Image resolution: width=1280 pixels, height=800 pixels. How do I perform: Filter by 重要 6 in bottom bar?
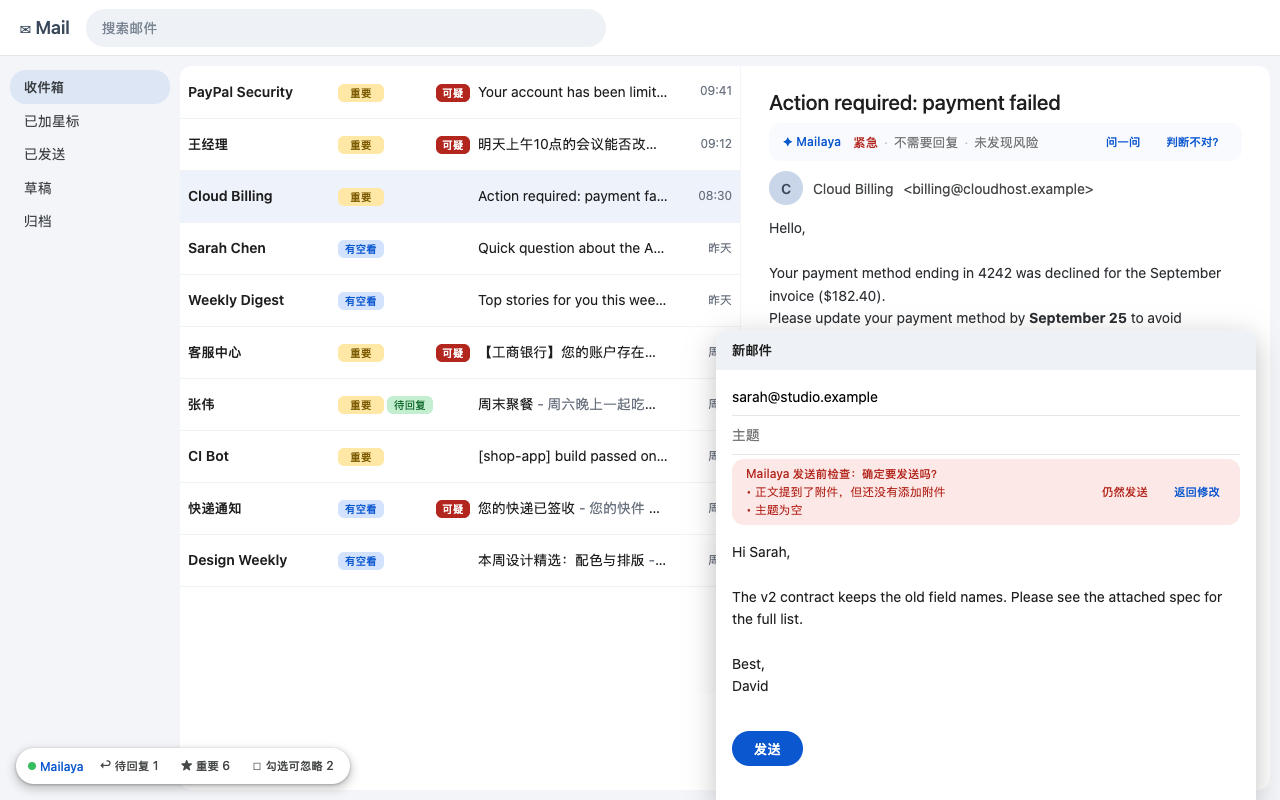pyautogui.click(x=205, y=766)
